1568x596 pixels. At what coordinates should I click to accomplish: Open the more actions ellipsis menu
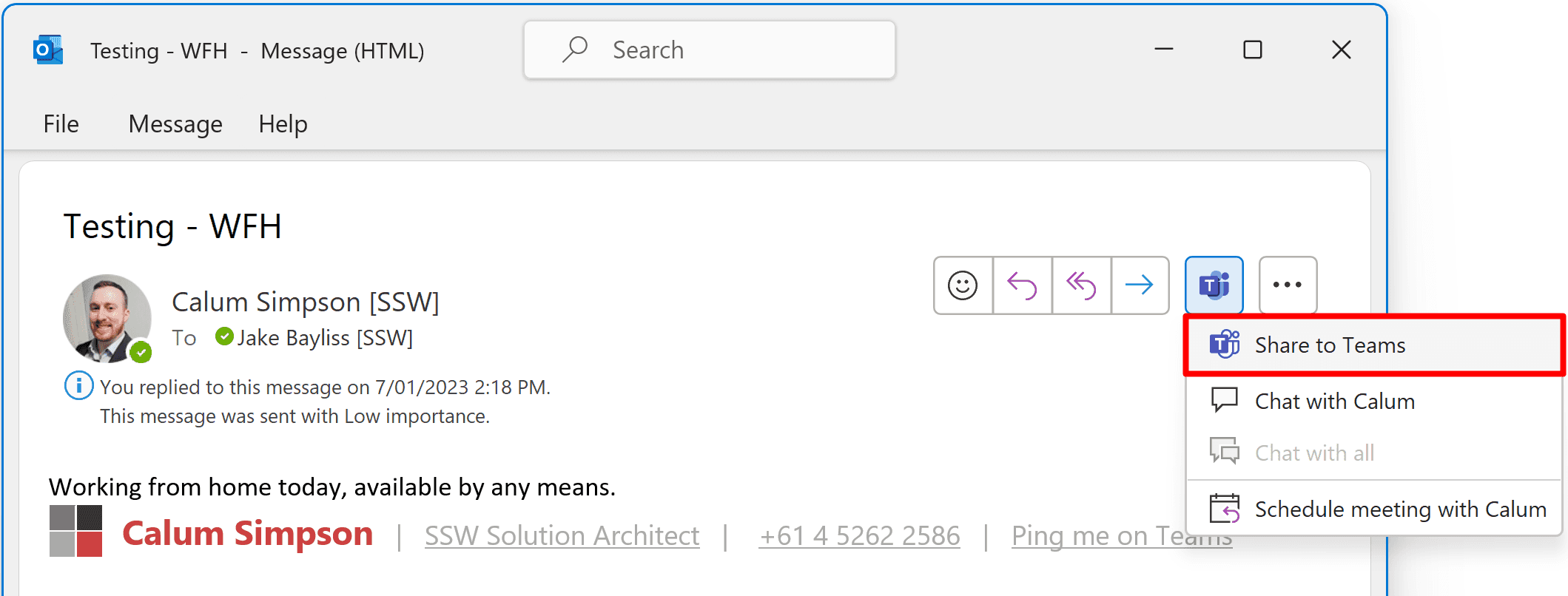(x=1288, y=285)
